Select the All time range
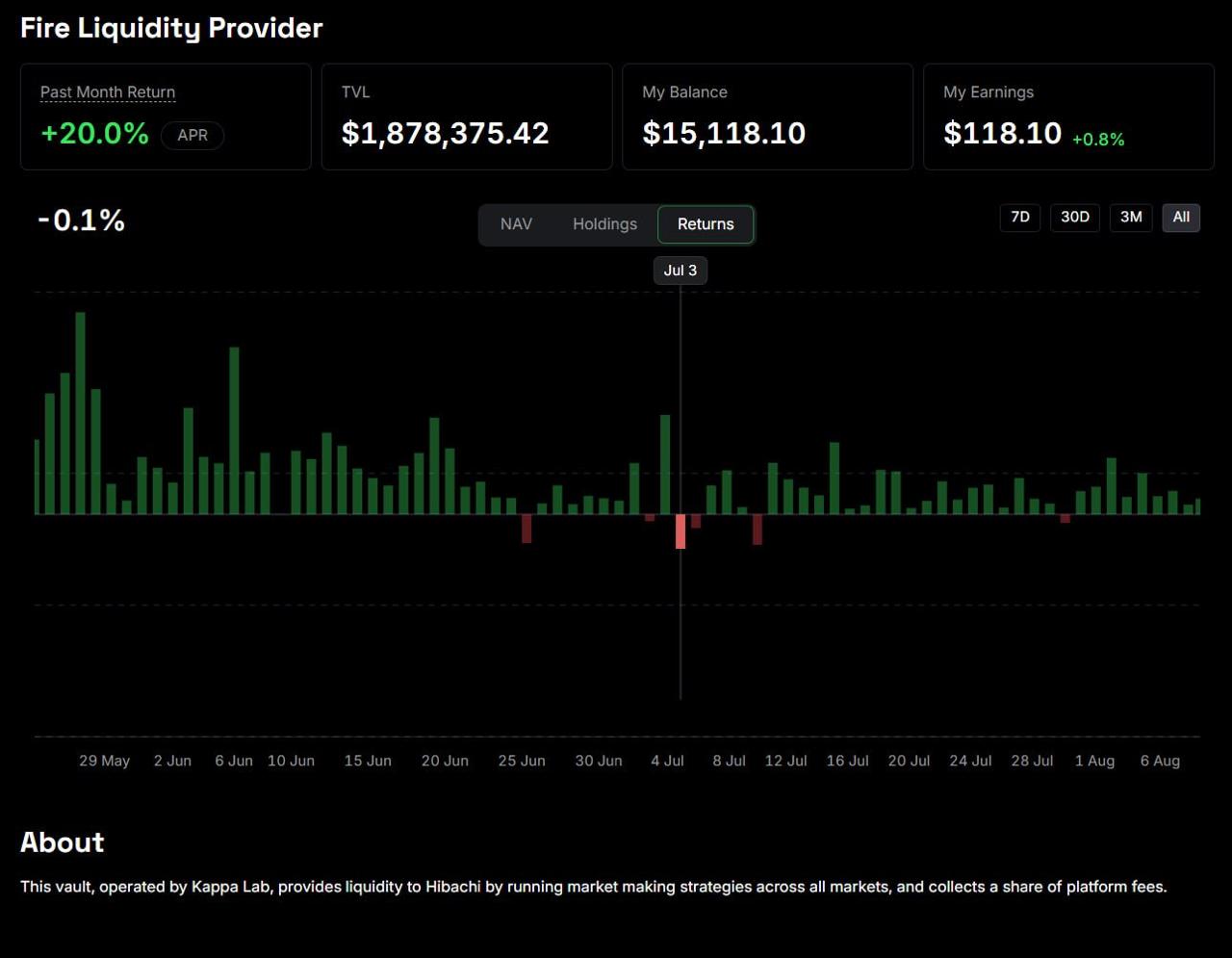 [1181, 218]
